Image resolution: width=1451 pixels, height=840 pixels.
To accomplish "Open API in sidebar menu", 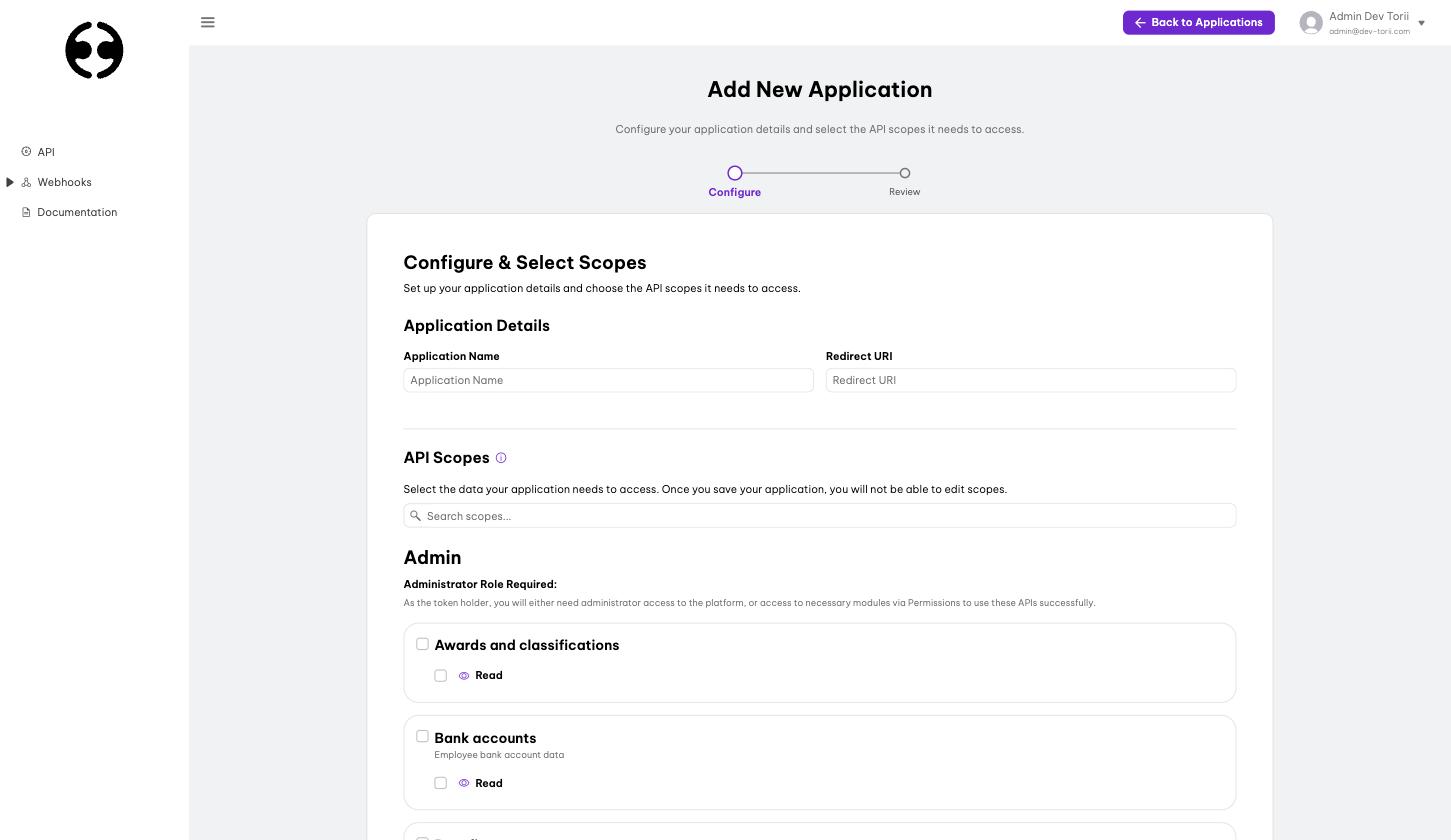I will click(x=46, y=152).
